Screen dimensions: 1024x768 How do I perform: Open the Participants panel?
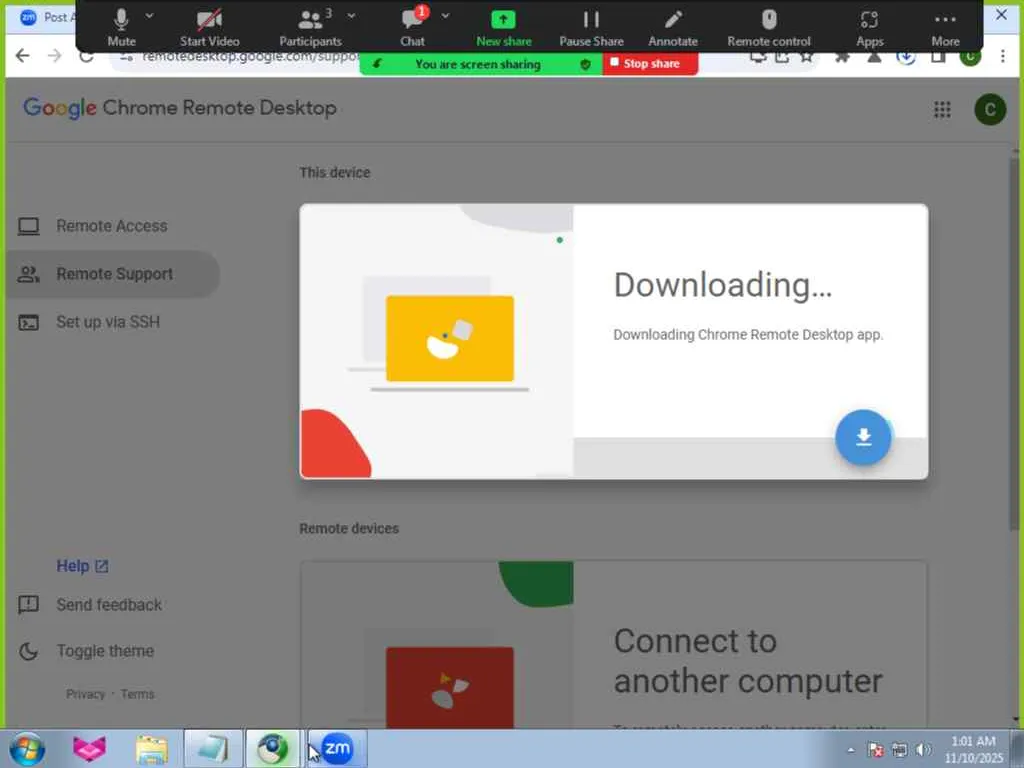point(310,27)
